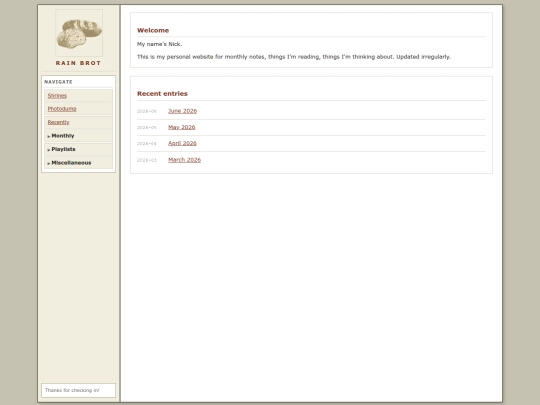Expand the Playlists section
Screen dimensions: 540x405
[79, 149]
